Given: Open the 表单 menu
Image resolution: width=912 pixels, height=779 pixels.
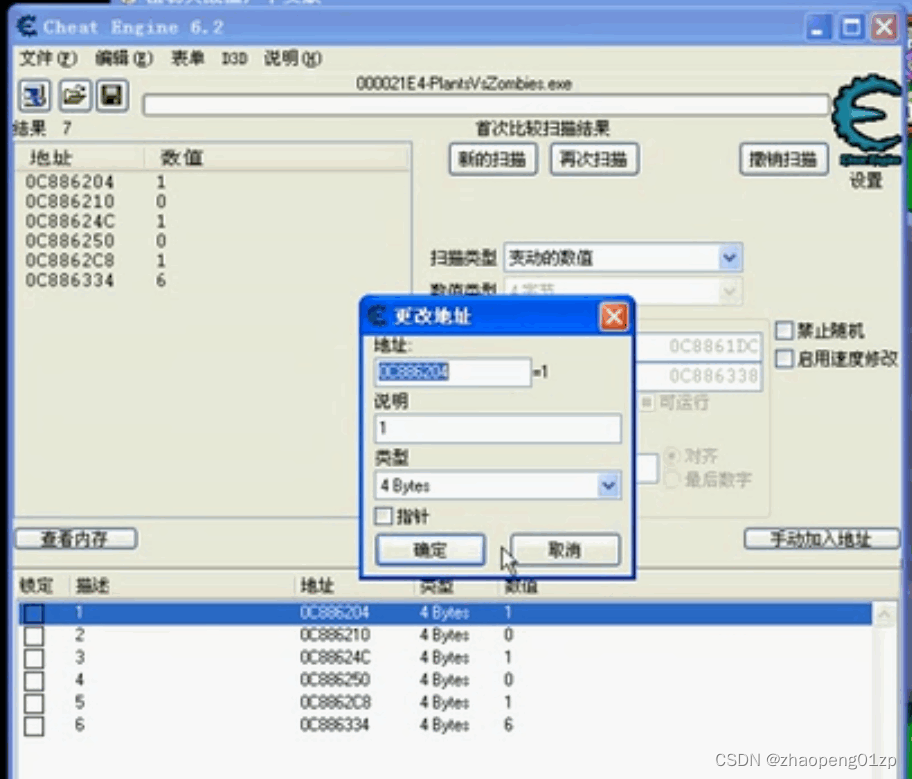Looking at the screenshot, I should tap(187, 58).
